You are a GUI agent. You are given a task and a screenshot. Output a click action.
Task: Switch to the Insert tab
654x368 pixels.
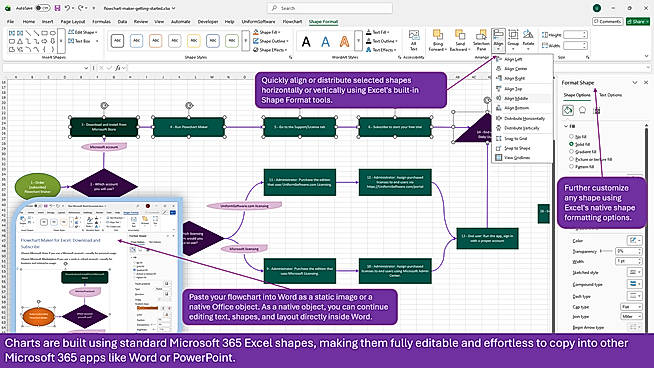tap(48, 21)
